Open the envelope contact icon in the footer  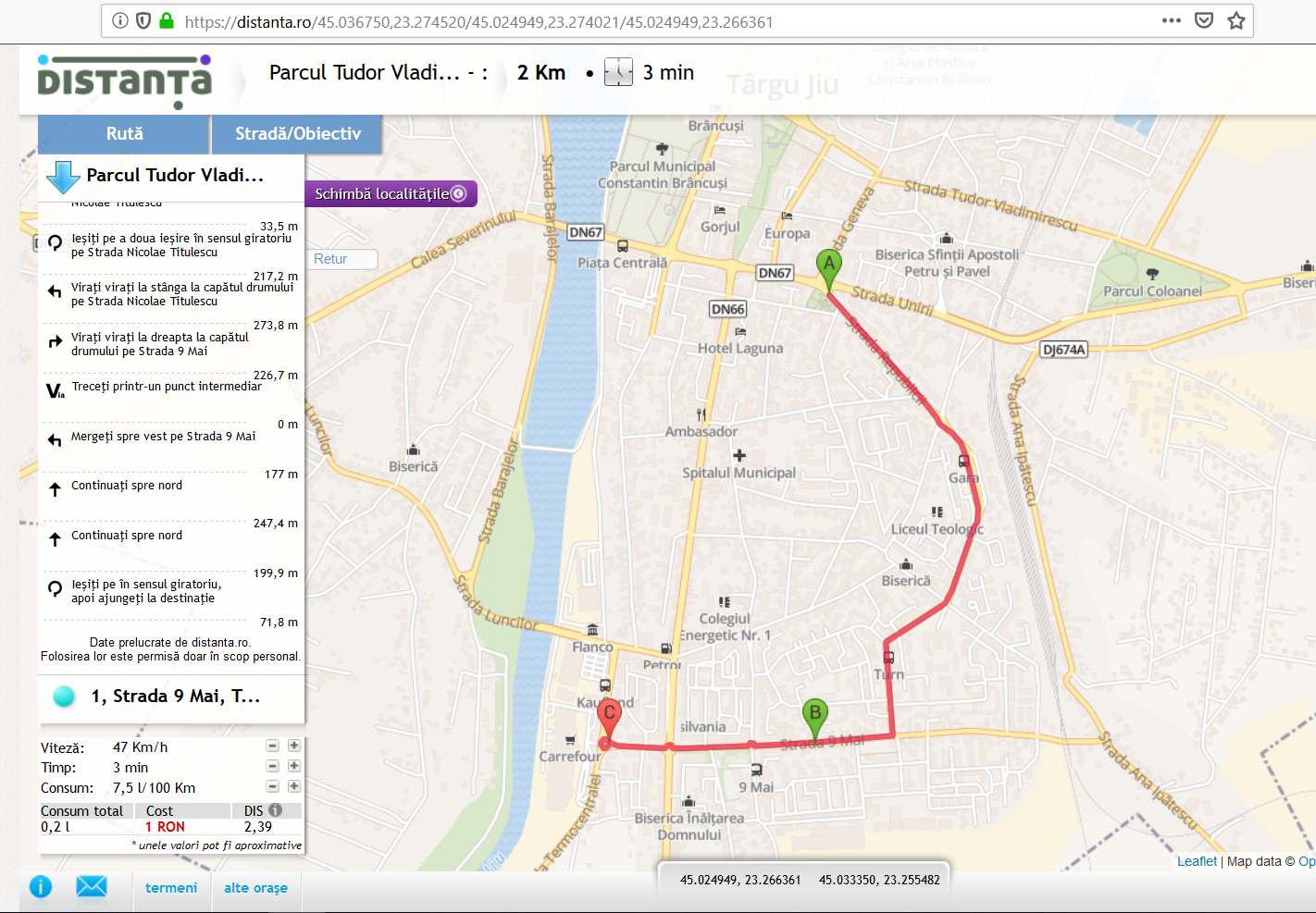click(92, 887)
